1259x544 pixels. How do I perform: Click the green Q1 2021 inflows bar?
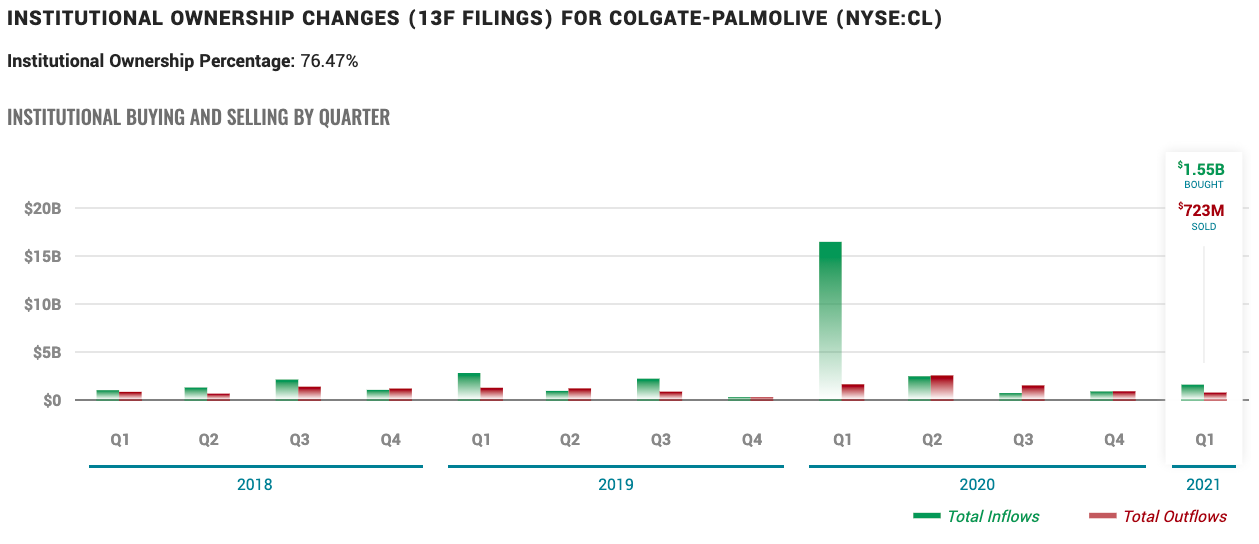click(x=1193, y=393)
